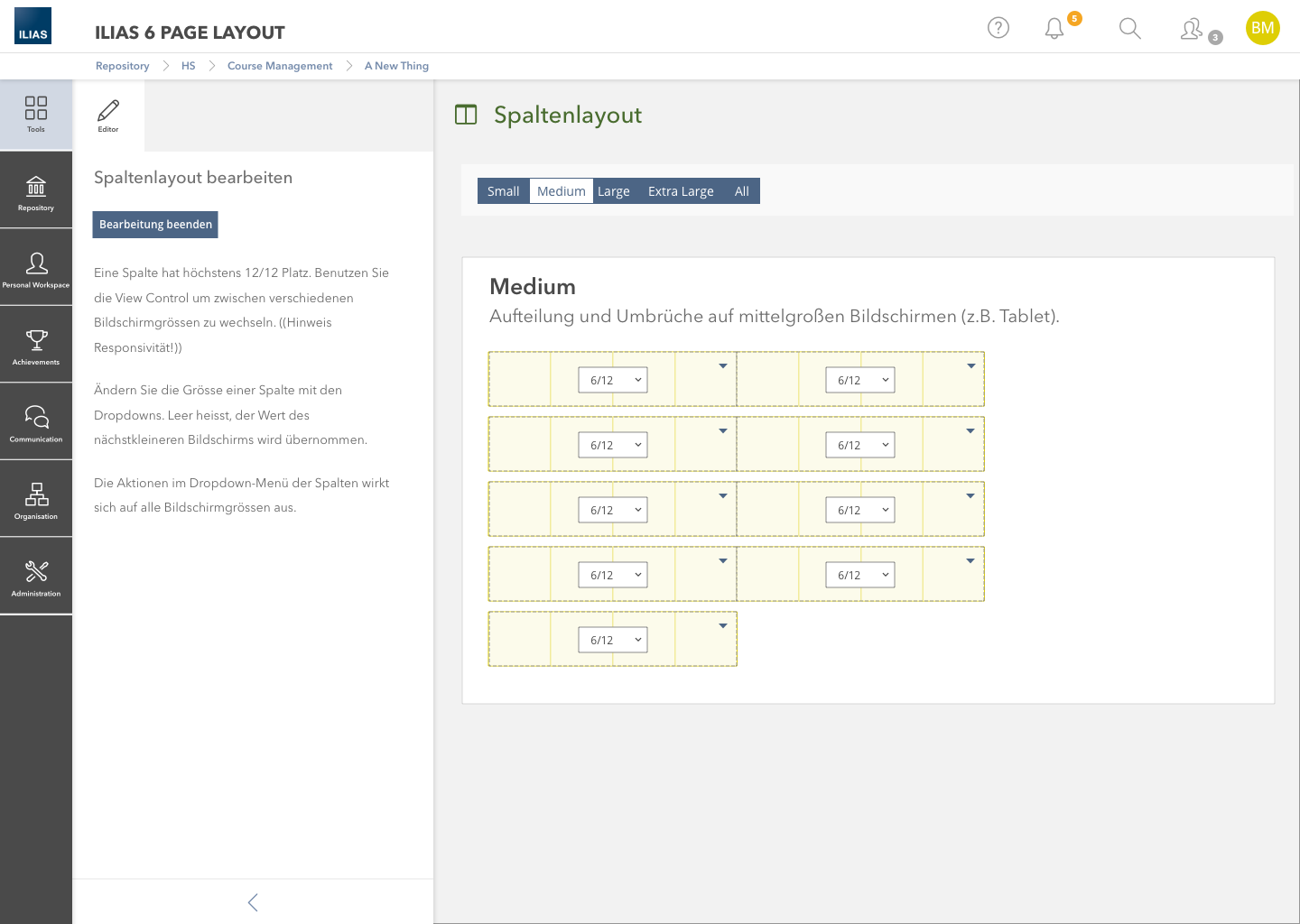1300x924 pixels.
Task: Open the Achievements trophy icon
Action: tap(36, 346)
